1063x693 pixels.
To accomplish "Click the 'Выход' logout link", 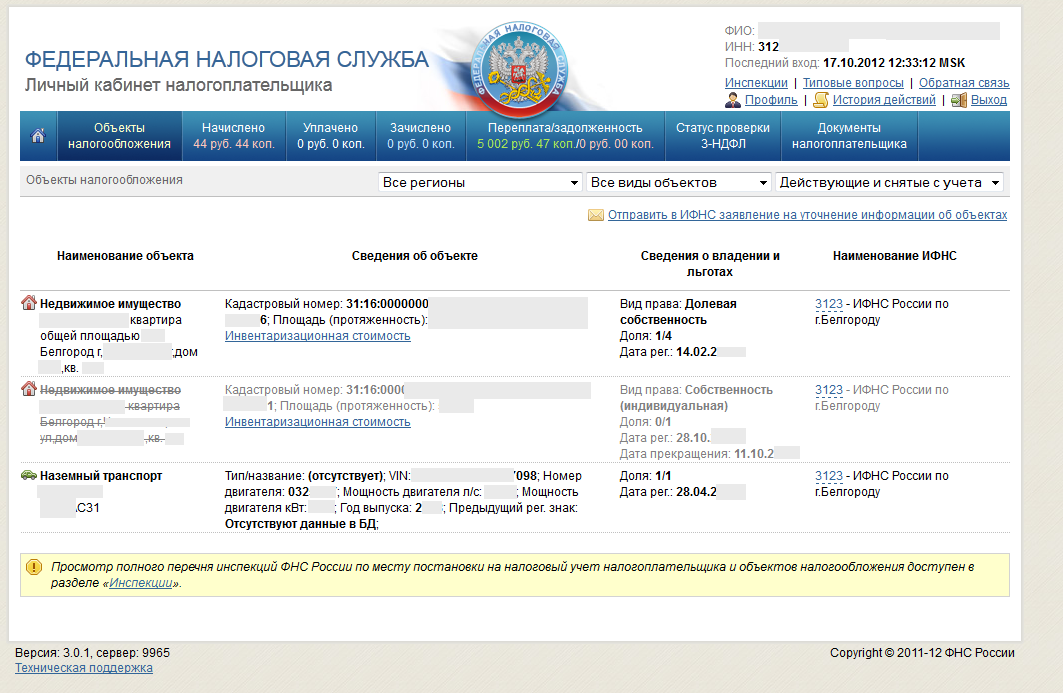I will pyautogui.click(x=988, y=100).
